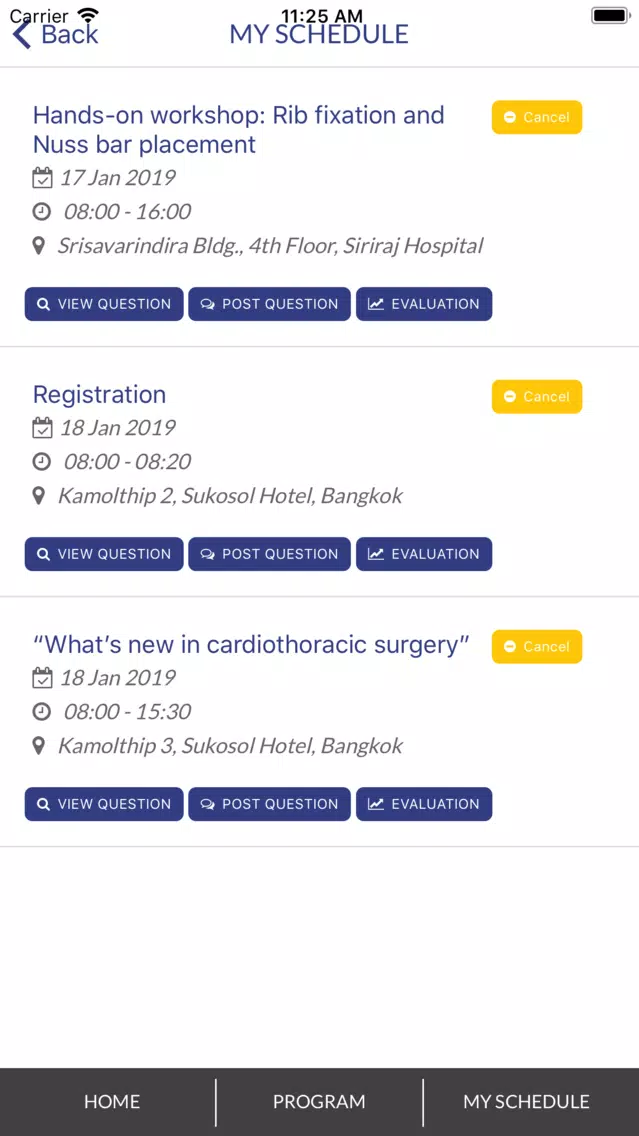Viewport: 639px width, 1136px height.
Task: Open "What's new in cardiothoracic surgery" title
Action: point(251,644)
